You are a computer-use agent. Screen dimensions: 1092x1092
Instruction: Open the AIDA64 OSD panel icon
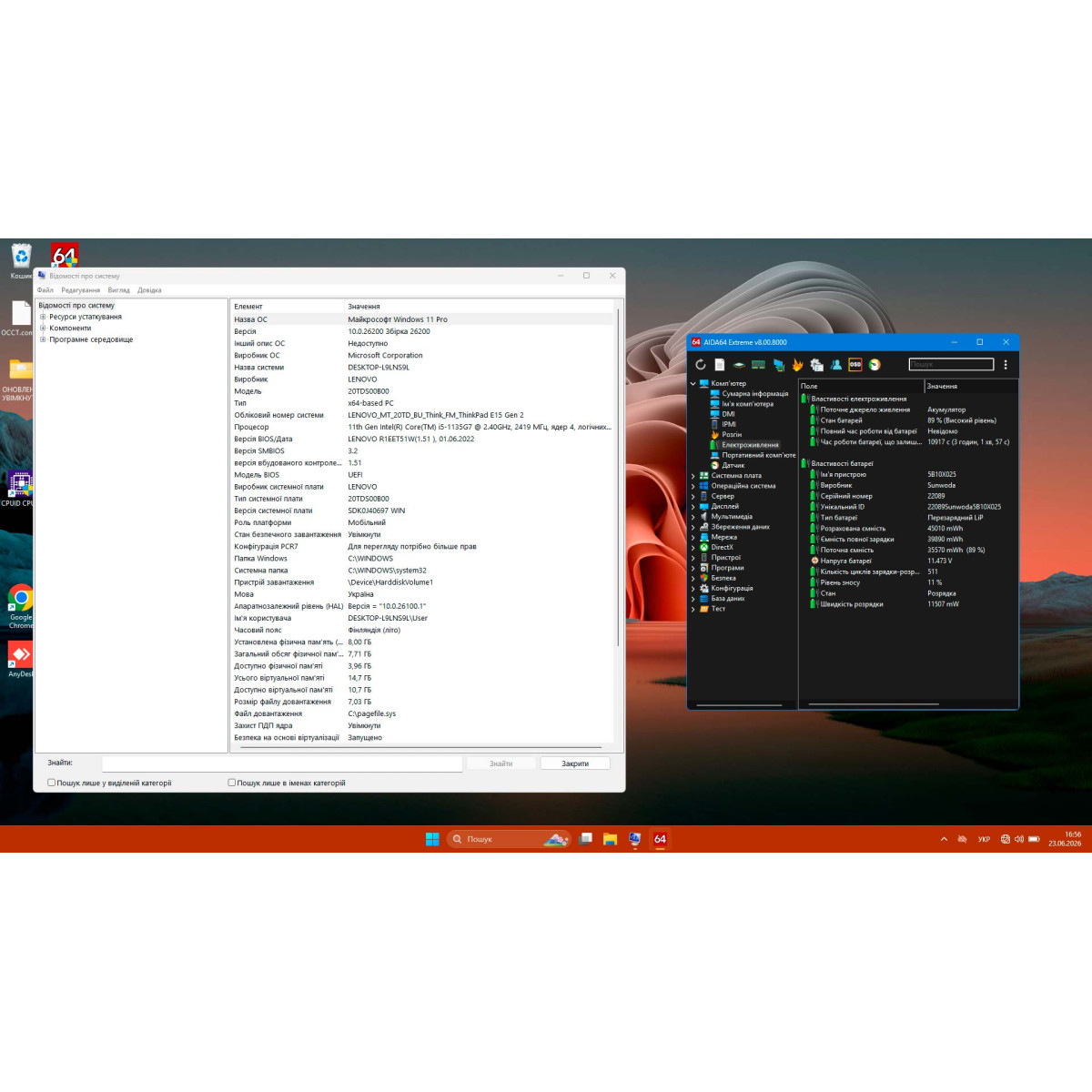[x=855, y=365]
